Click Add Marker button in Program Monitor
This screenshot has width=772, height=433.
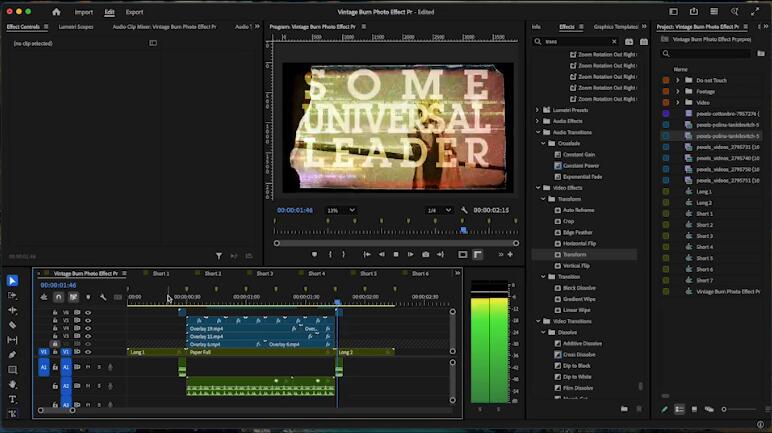click(x=314, y=254)
